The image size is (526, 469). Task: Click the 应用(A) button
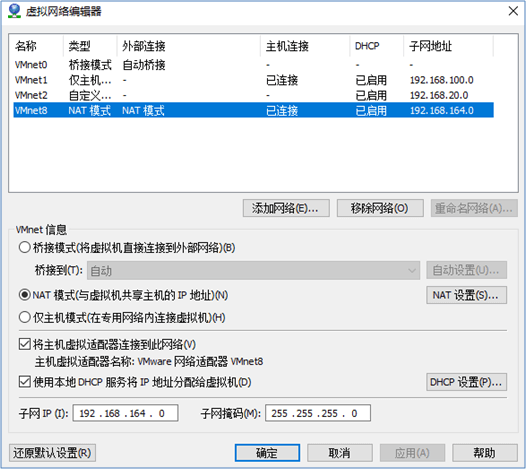[x=412, y=453]
